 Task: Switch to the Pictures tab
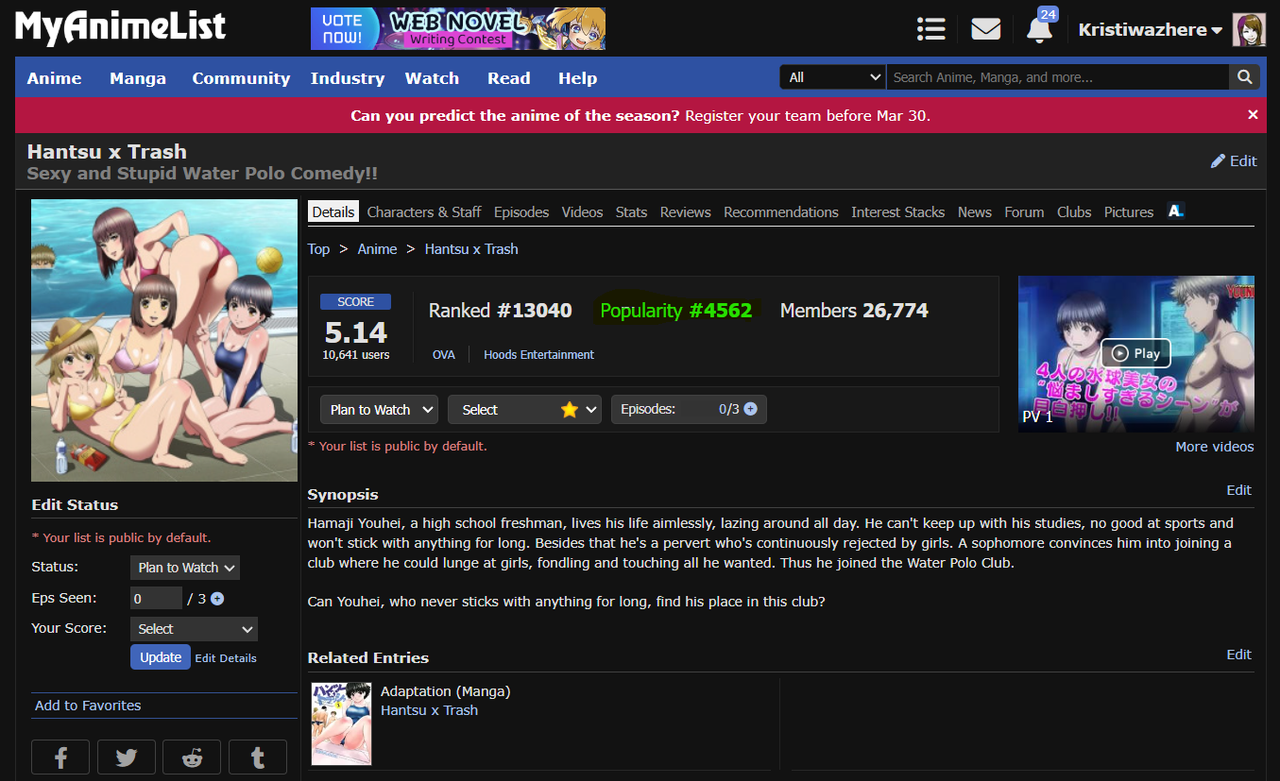click(x=1129, y=212)
